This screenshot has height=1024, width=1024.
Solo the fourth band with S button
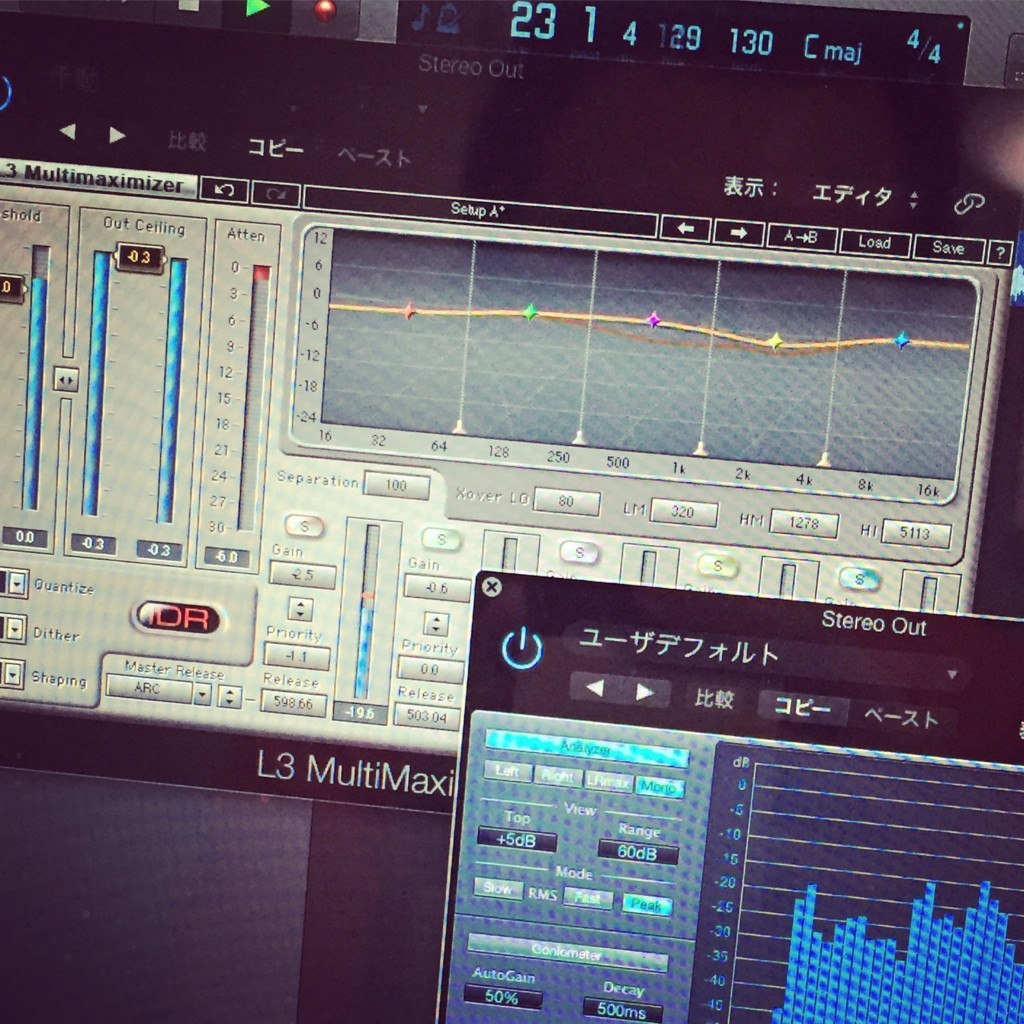point(718,566)
